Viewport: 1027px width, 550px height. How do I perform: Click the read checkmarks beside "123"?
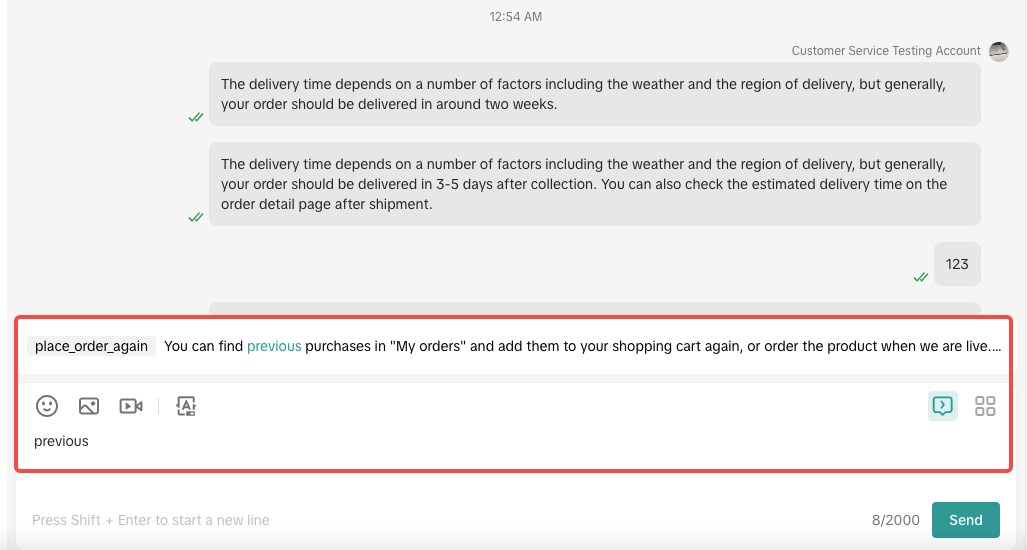(x=921, y=277)
